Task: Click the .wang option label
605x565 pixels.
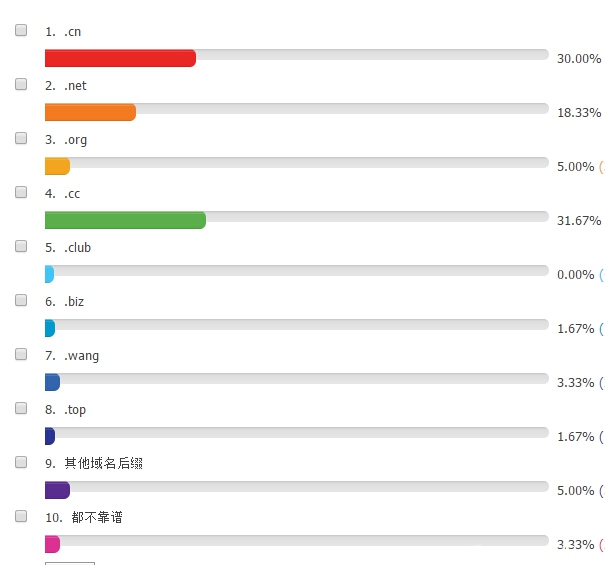Action: click(x=81, y=355)
